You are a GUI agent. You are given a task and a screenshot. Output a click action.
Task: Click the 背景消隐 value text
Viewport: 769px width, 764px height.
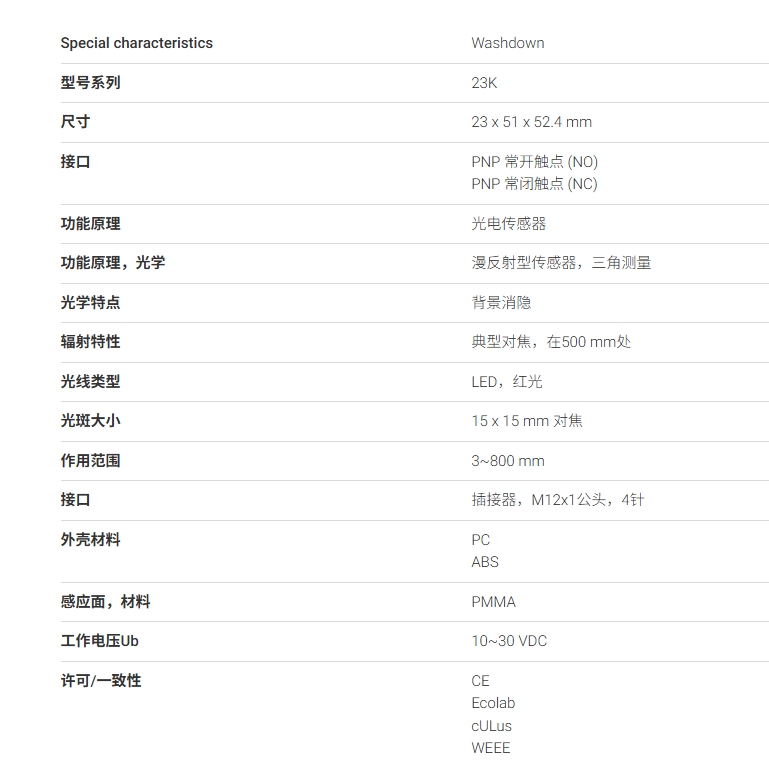click(501, 303)
